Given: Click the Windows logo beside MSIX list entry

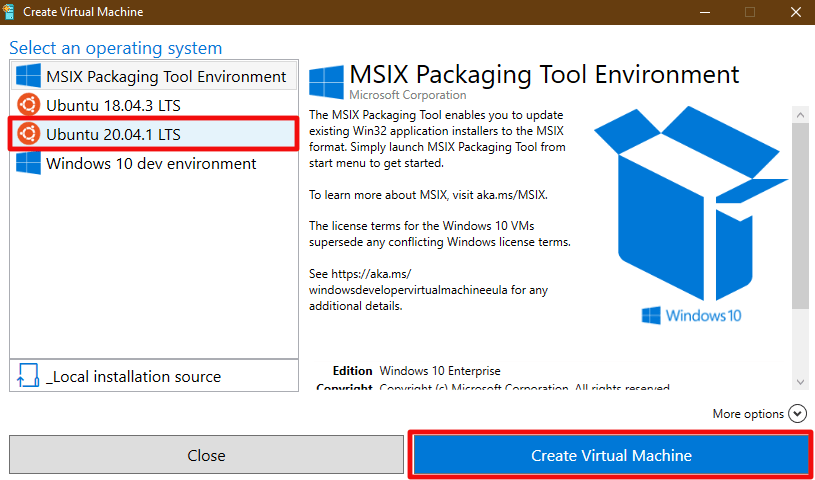Looking at the screenshot, I should pos(28,76).
